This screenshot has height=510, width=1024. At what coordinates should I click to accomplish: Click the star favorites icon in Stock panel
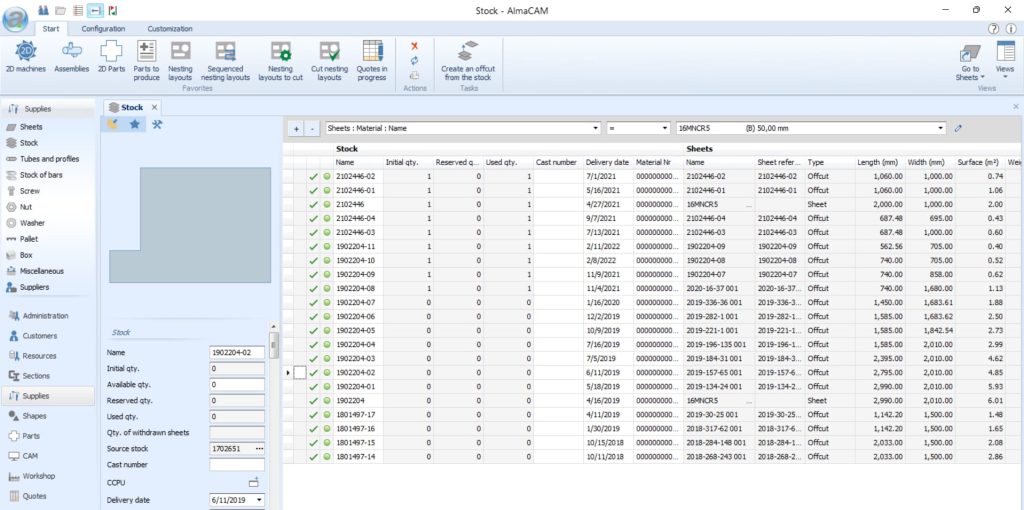coord(135,124)
